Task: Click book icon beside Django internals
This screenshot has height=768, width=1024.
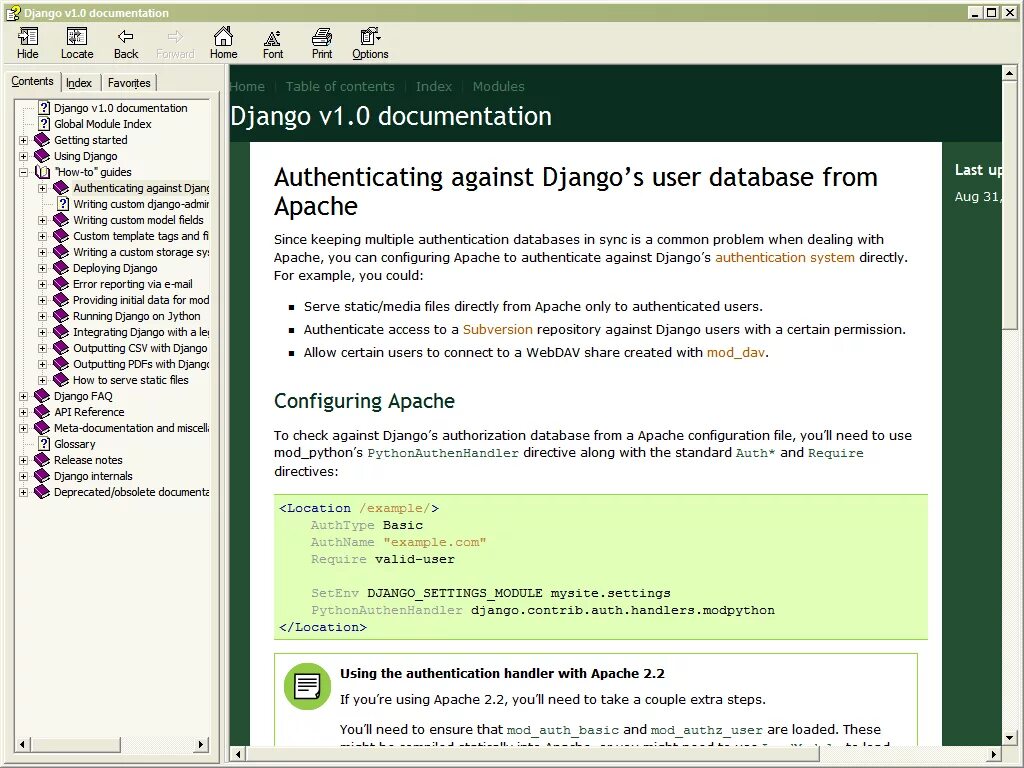Action: (42, 476)
